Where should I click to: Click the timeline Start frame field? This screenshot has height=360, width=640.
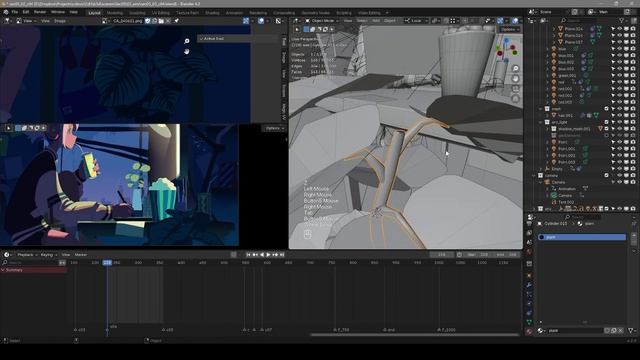[x=478, y=255]
